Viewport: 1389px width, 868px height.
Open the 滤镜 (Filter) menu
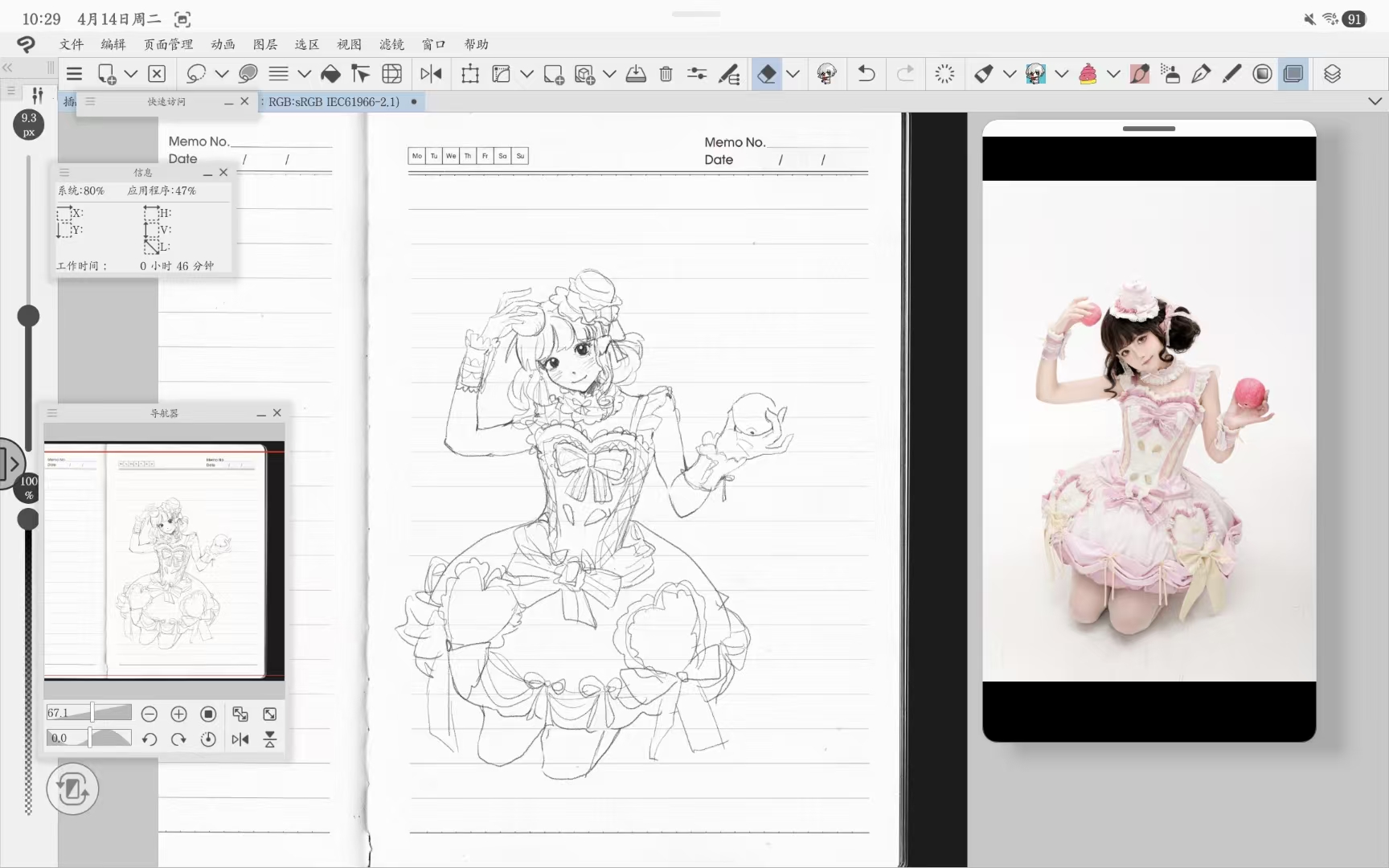tap(391, 44)
